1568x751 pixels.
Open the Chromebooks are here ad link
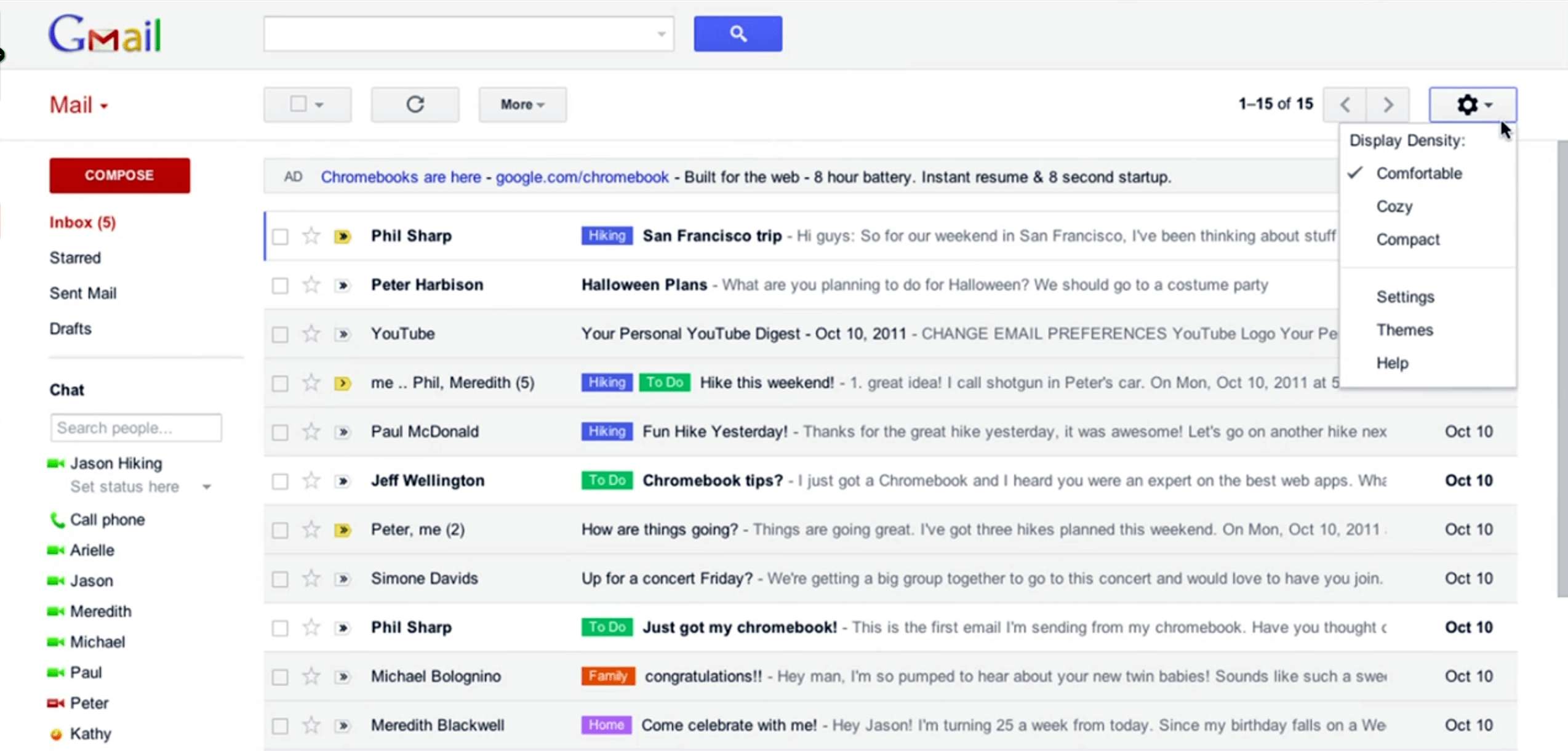pos(401,177)
